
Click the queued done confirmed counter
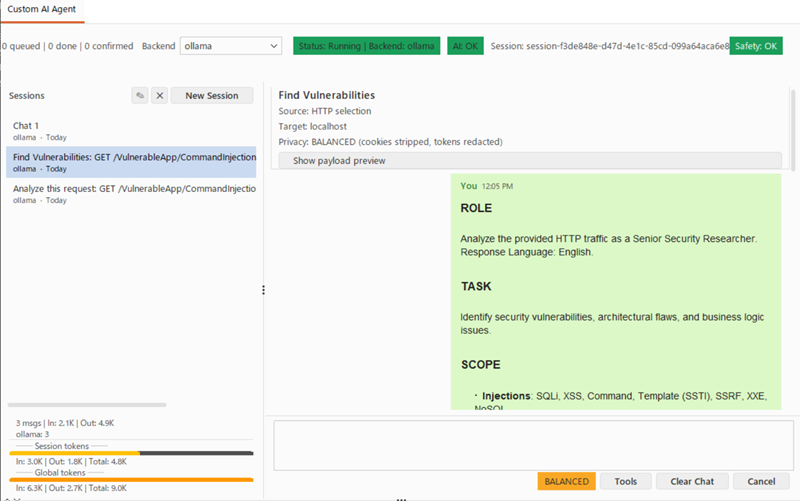click(x=67, y=46)
